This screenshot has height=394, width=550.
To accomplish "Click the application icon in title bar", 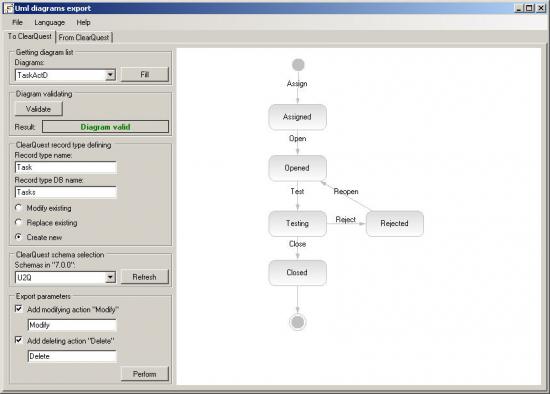I will click(x=8, y=8).
